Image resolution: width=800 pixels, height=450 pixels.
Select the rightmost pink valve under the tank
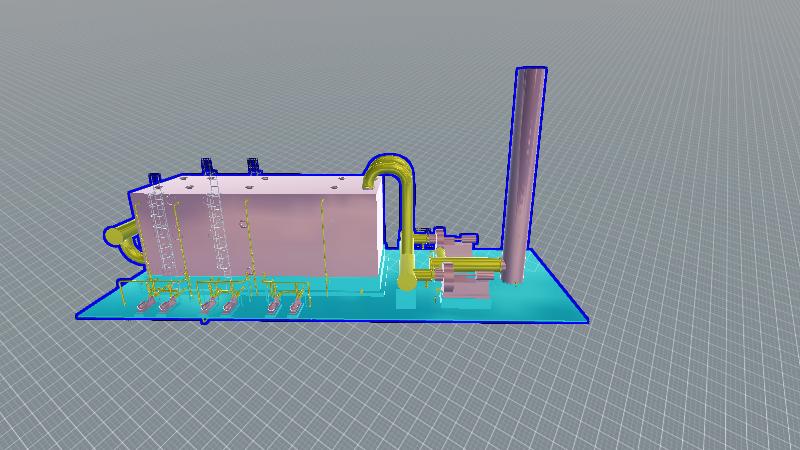click(294, 307)
